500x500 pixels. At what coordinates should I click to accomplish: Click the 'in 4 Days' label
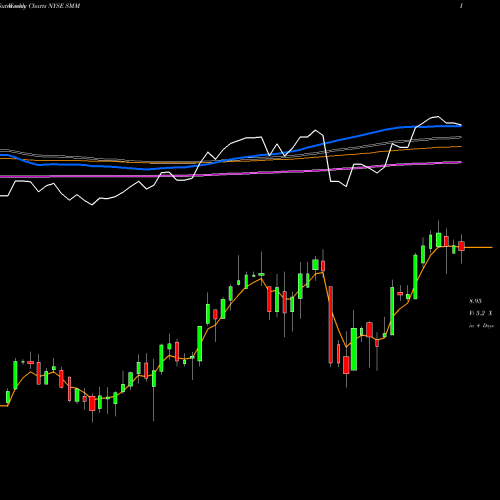point(481,326)
